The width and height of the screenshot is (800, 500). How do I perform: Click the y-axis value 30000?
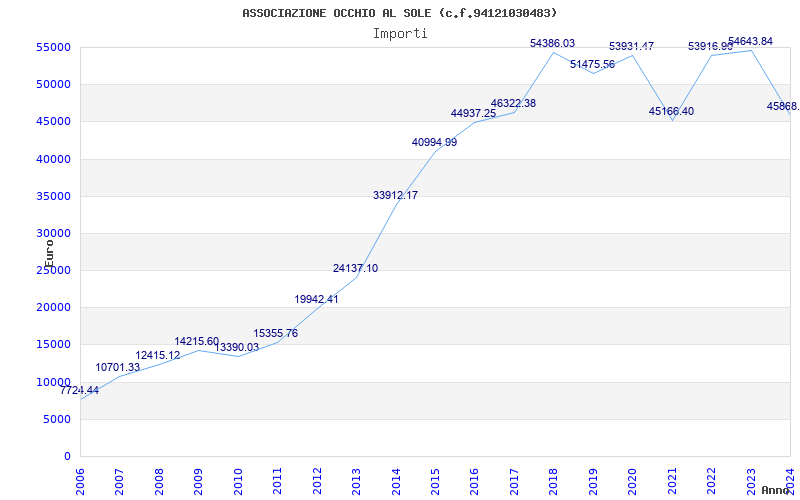[x=53, y=234]
